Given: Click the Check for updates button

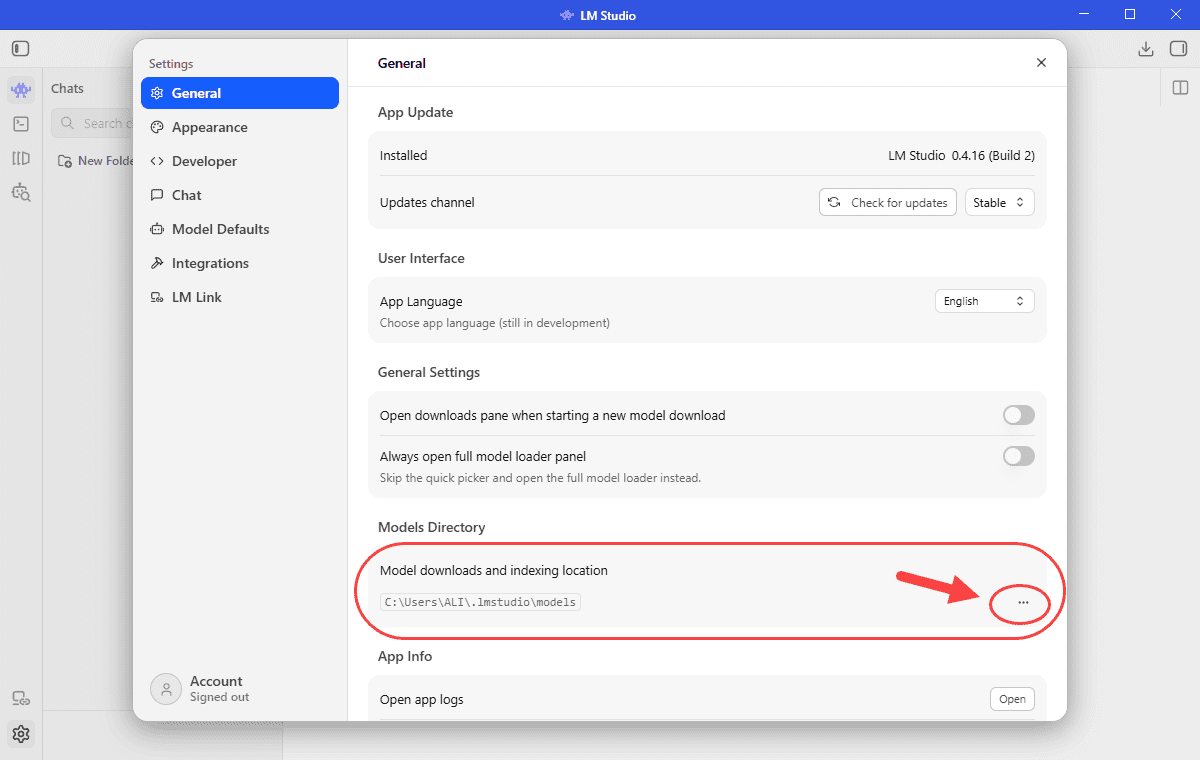Looking at the screenshot, I should [x=888, y=202].
